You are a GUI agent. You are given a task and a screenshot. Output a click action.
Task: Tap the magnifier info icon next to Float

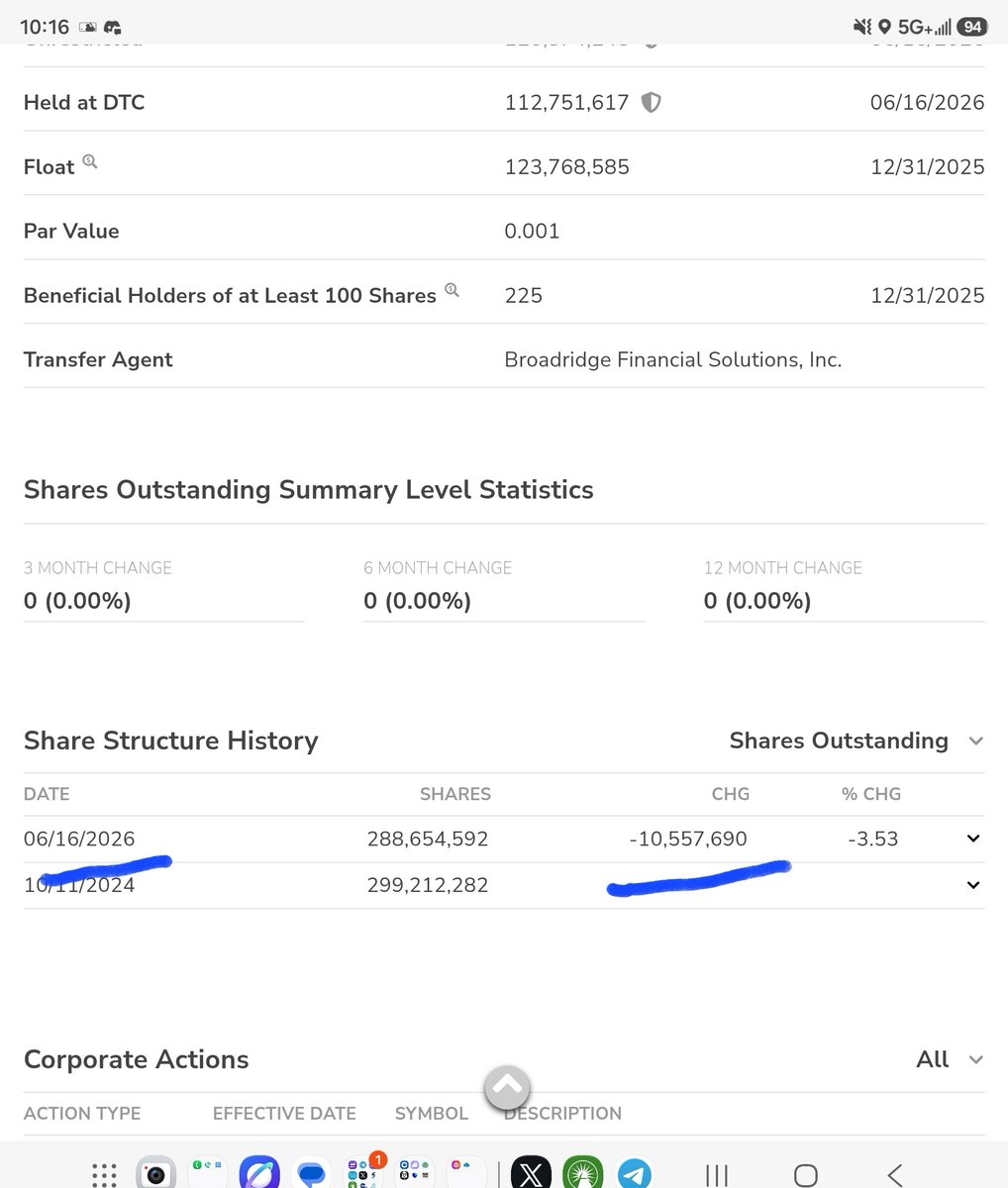pos(90,161)
